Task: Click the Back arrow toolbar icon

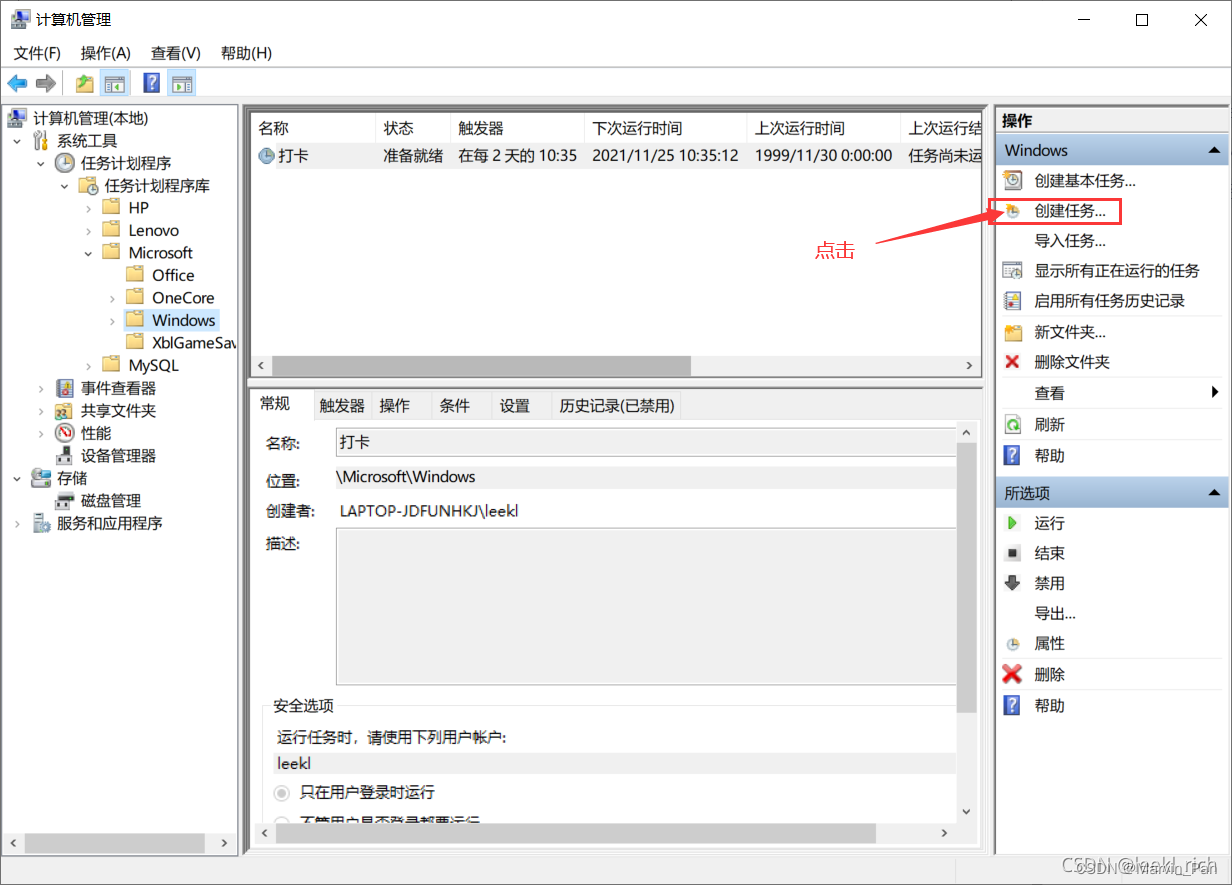Action: [17, 83]
